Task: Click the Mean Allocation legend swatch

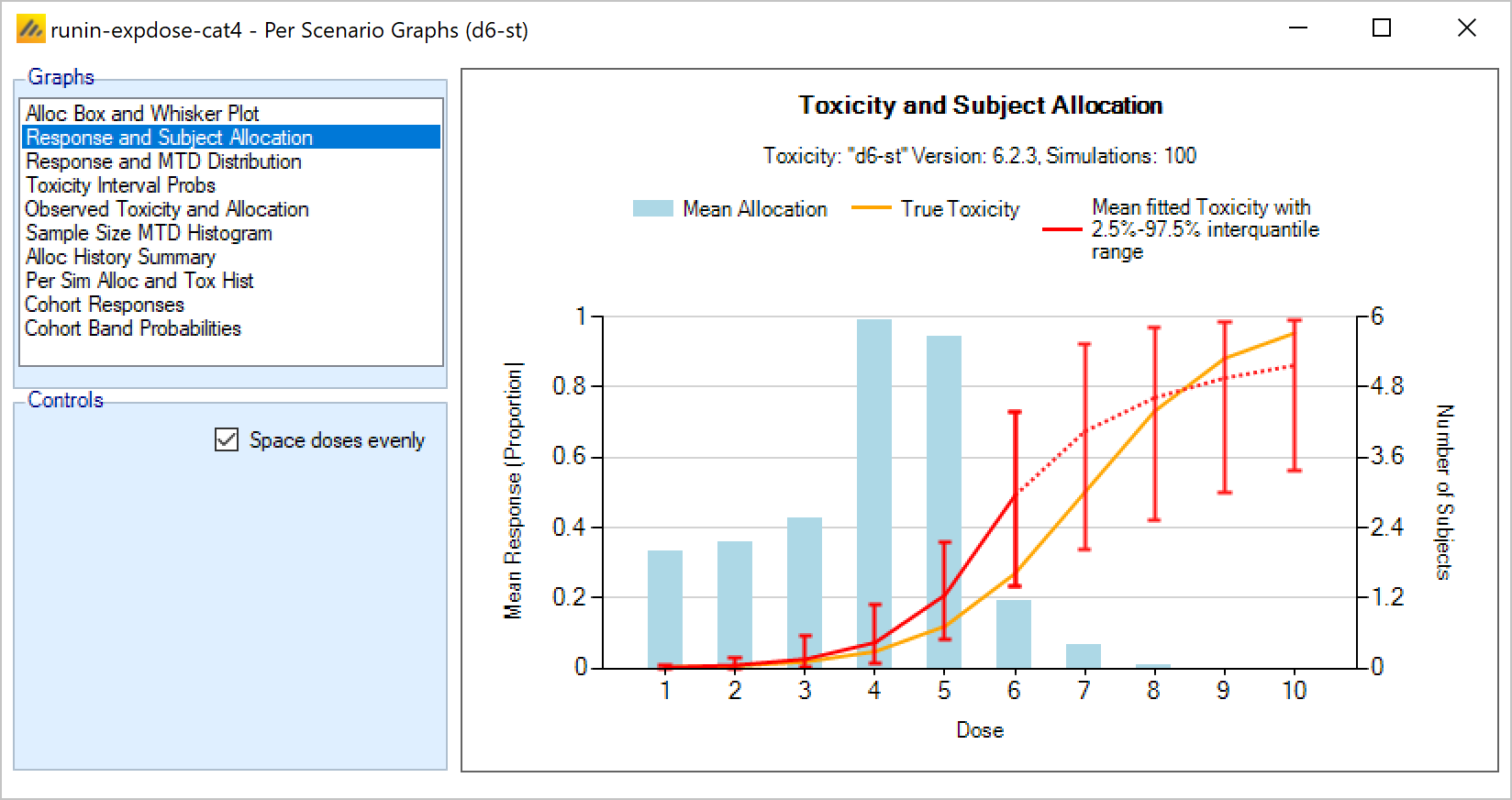Action: (x=652, y=209)
